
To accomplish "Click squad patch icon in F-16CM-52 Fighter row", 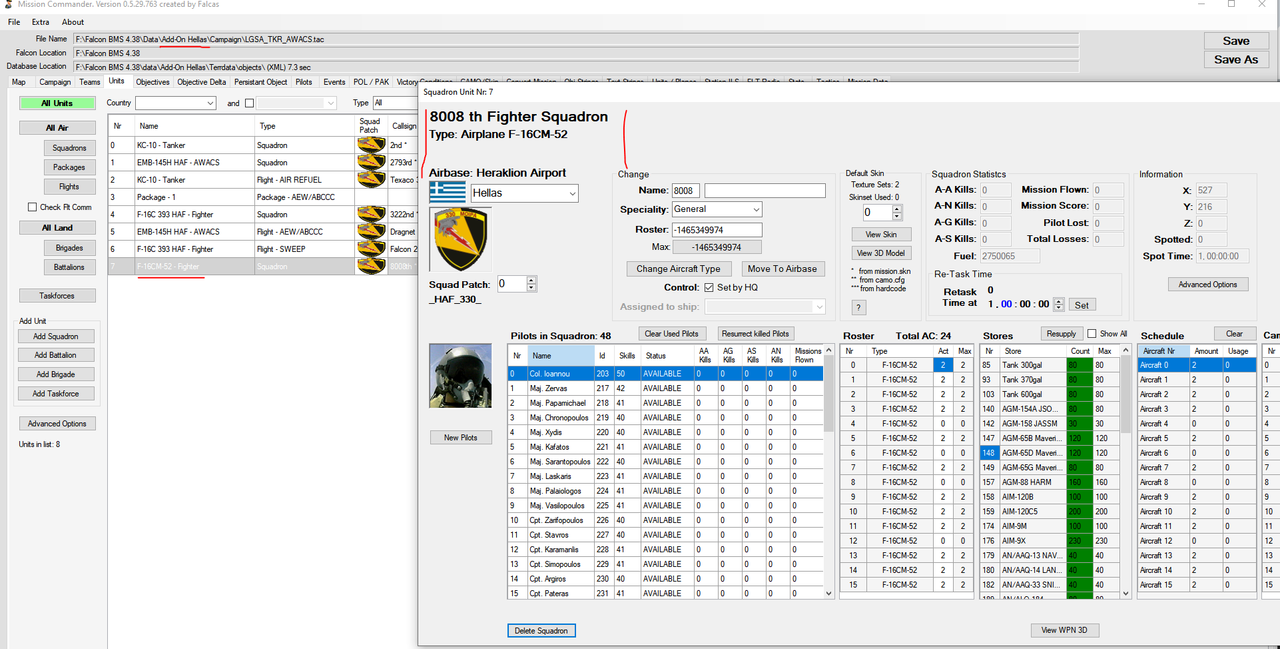I will [x=371, y=265].
